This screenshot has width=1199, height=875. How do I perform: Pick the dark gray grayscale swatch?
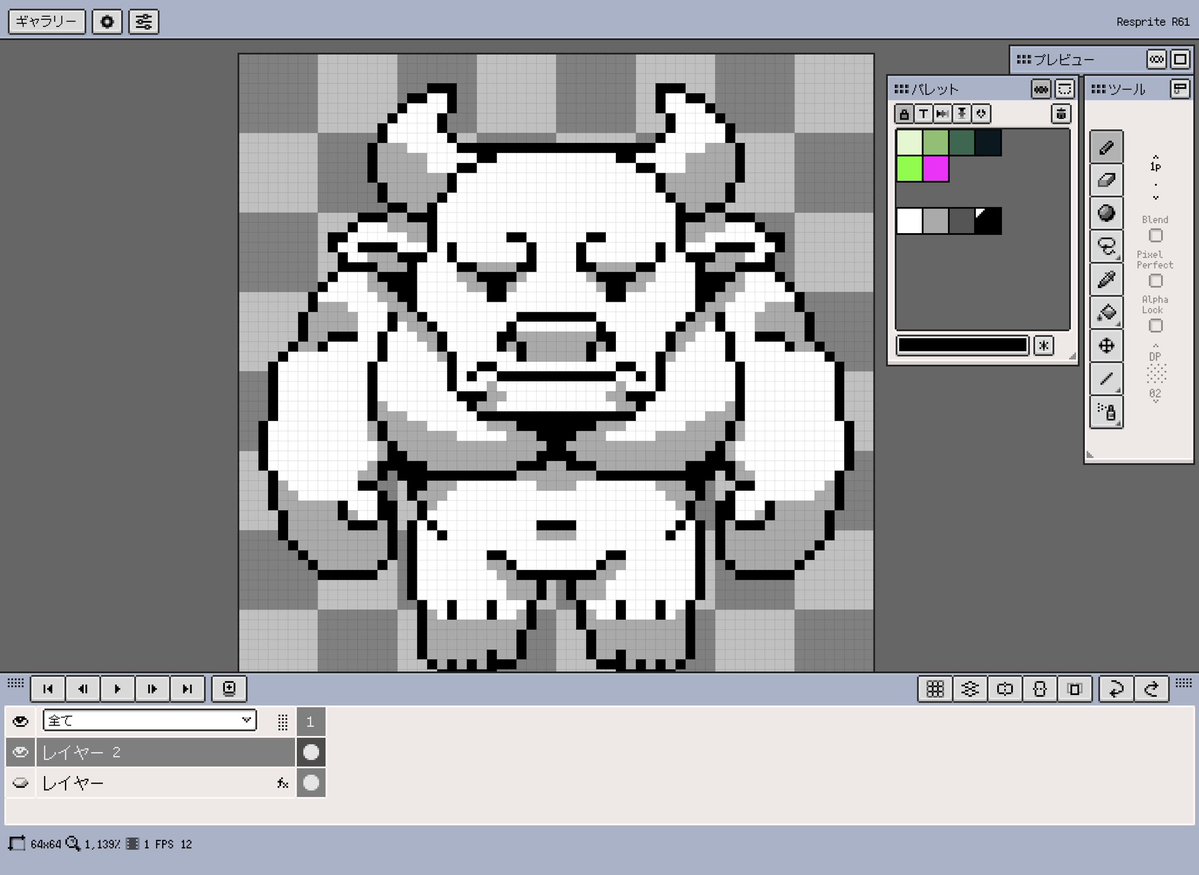[x=961, y=221]
